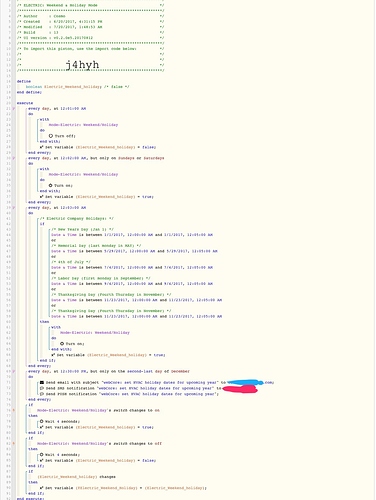Image resolution: width=376 pixels, height=500 pixels.
Task: Click the Mode-Electric: Weekend/Holiday device under the 12:02 timer
Action: (x=83, y=174)
